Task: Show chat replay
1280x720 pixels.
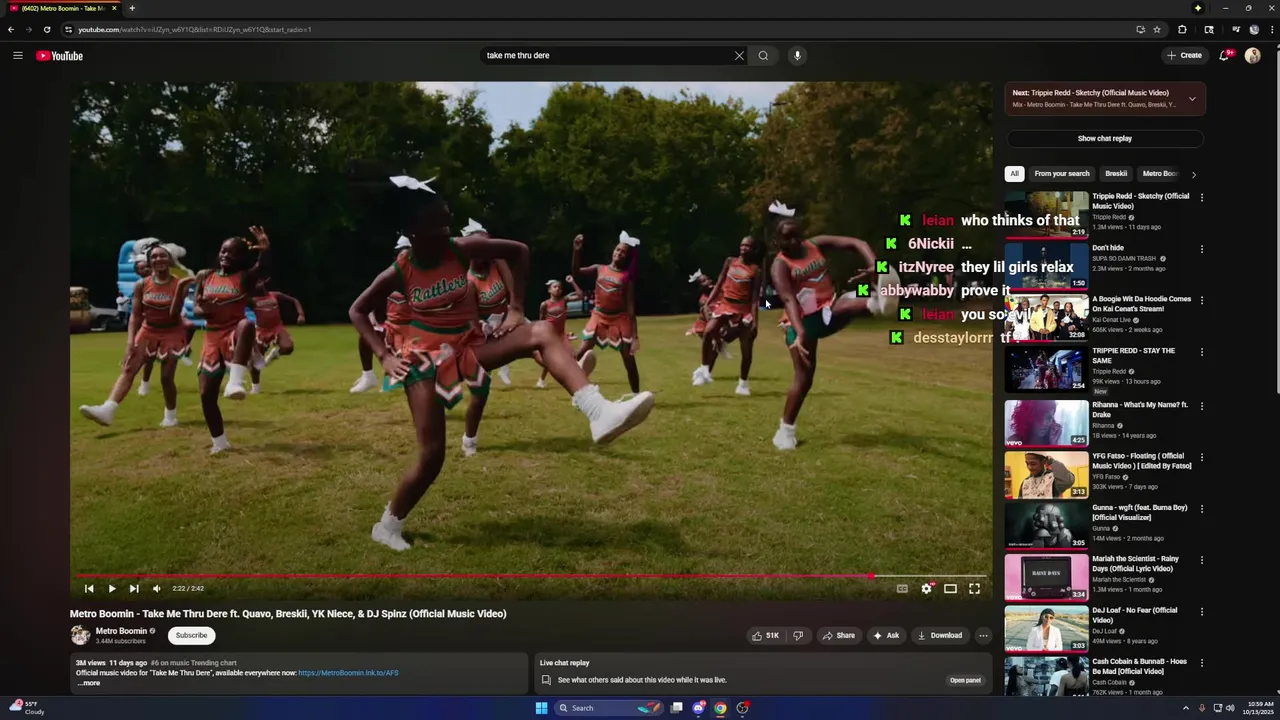Action: click(1105, 138)
